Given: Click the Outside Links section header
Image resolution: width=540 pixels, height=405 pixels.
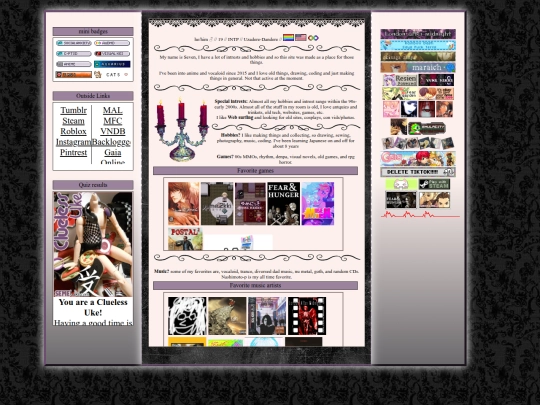Looking at the screenshot, I should tap(93, 96).
